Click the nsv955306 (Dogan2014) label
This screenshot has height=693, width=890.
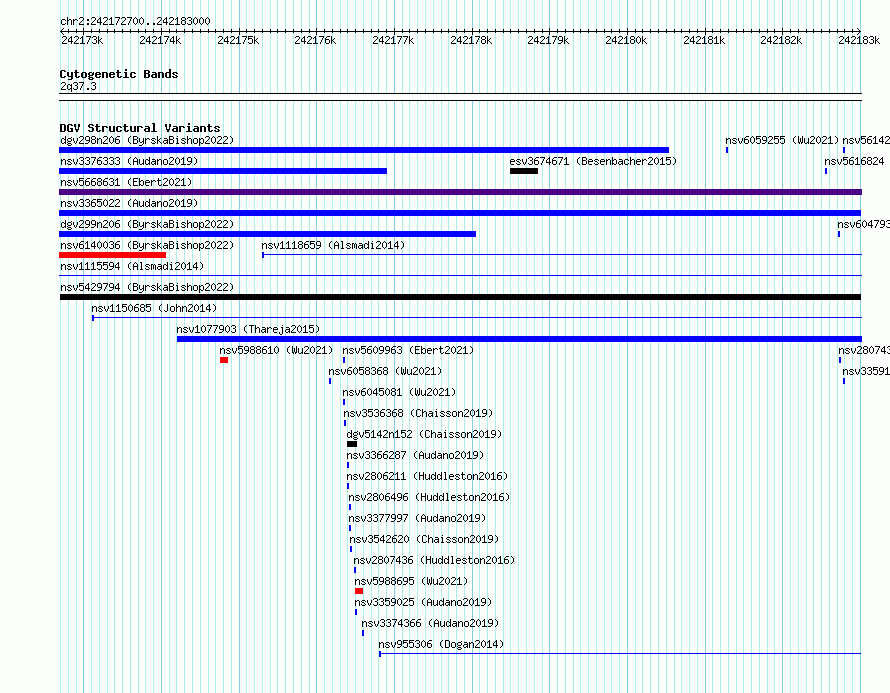click(x=441, y=644)
